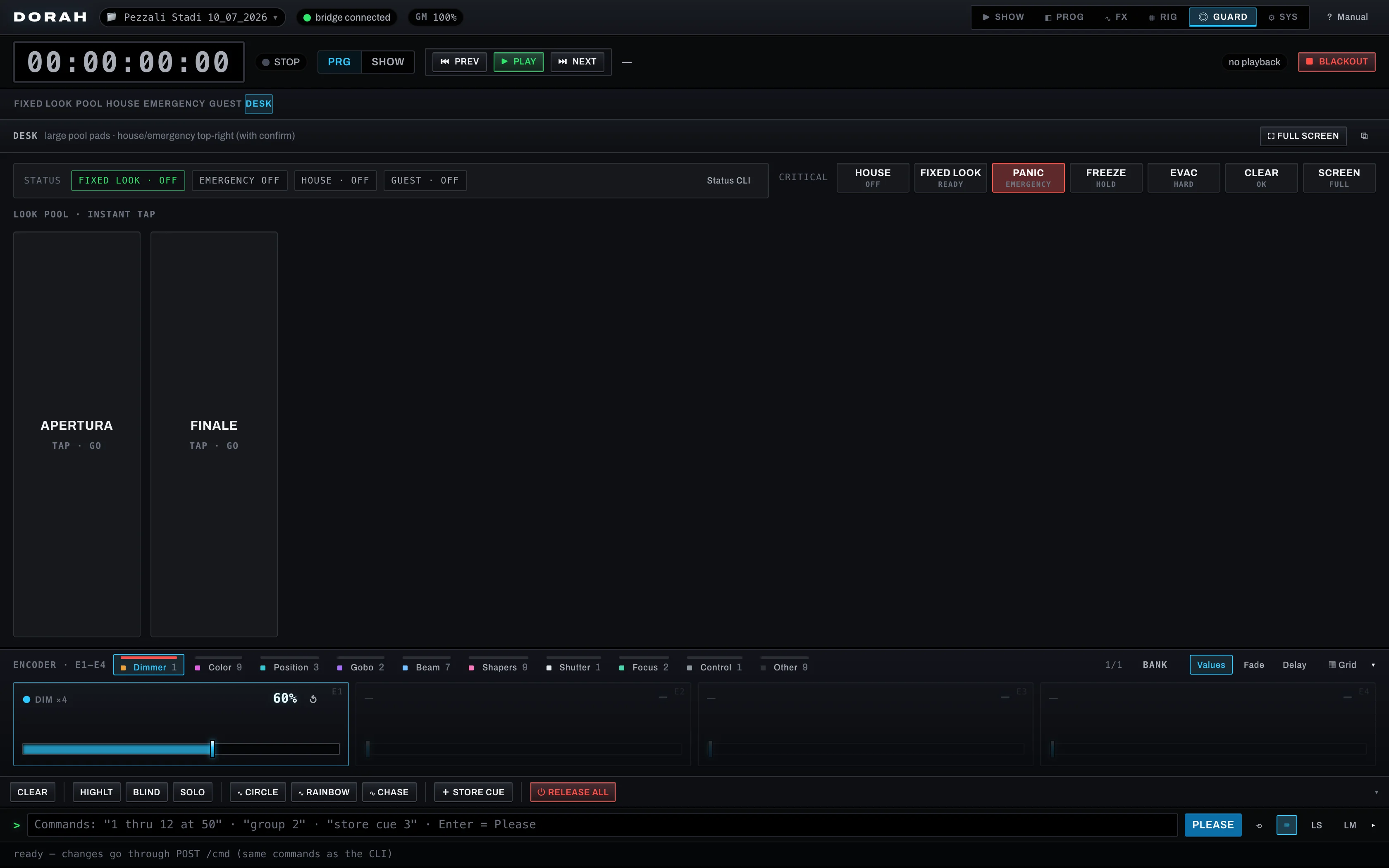Image resolution: width=1389 pixels, height=868 pixels.
Task: Select the Color attribute tab
Action: 219,666
